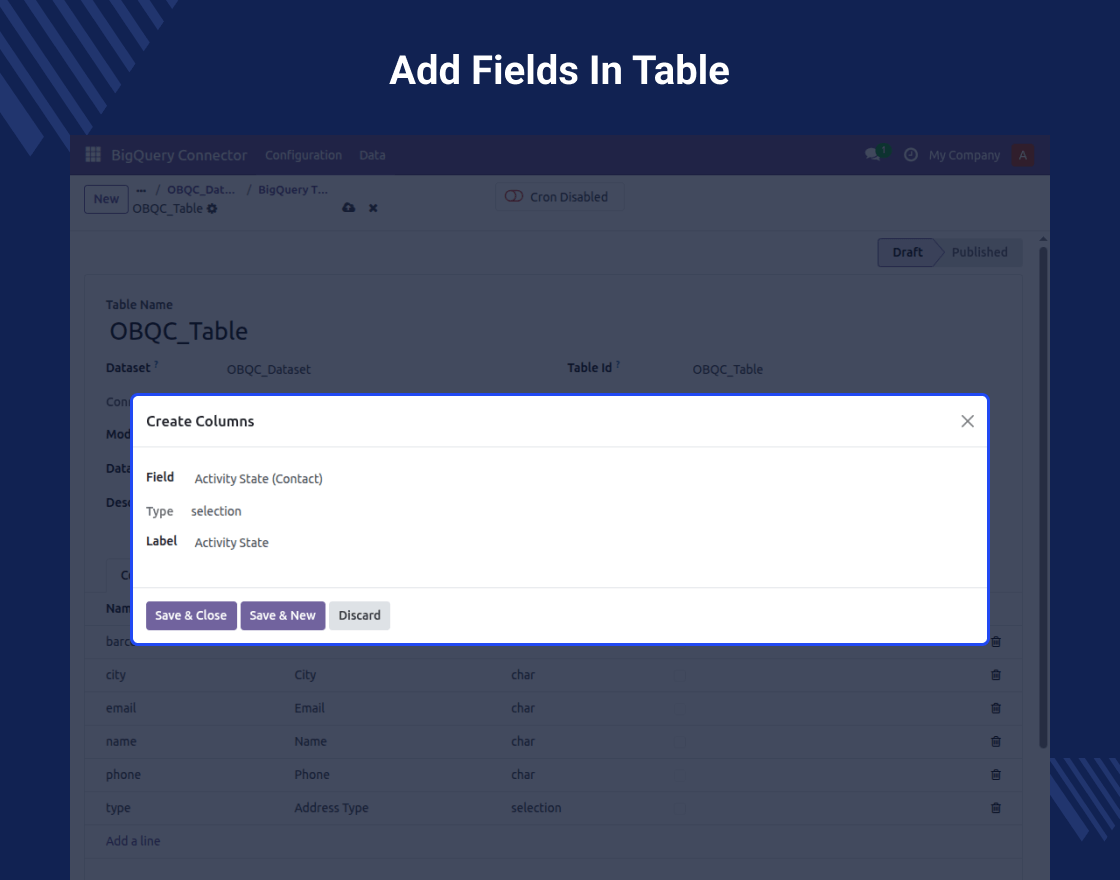
Task: Click the Discard button
Action: [359, 616]
